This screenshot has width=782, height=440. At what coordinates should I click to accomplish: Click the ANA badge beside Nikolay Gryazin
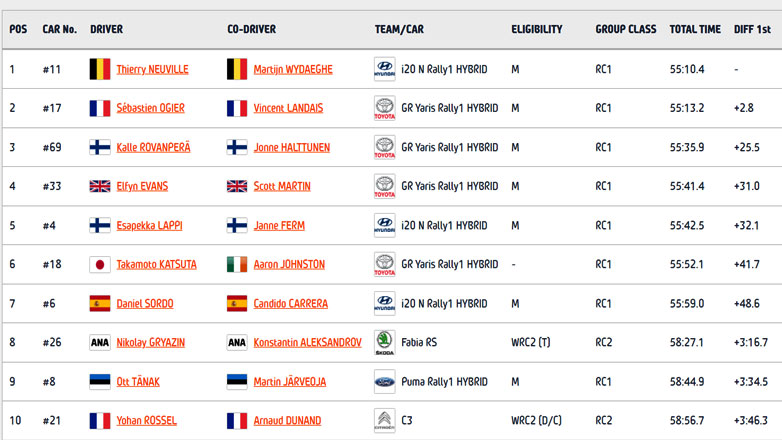click(100, 342)
